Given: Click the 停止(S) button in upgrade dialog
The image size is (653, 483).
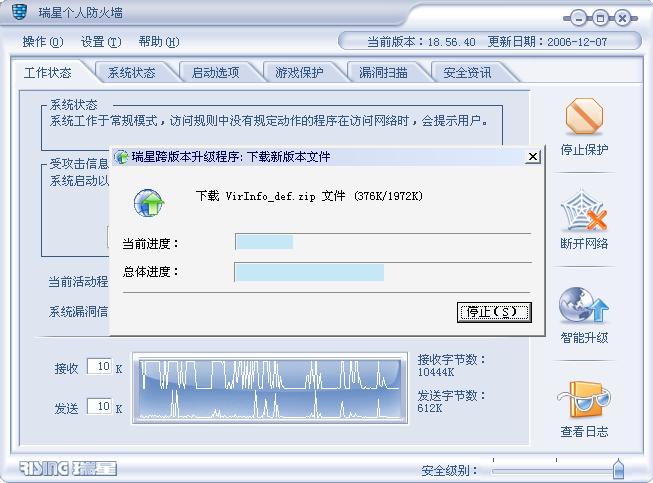Looking at the screenshot, I should pyautogui.click(x=494, y=312).
